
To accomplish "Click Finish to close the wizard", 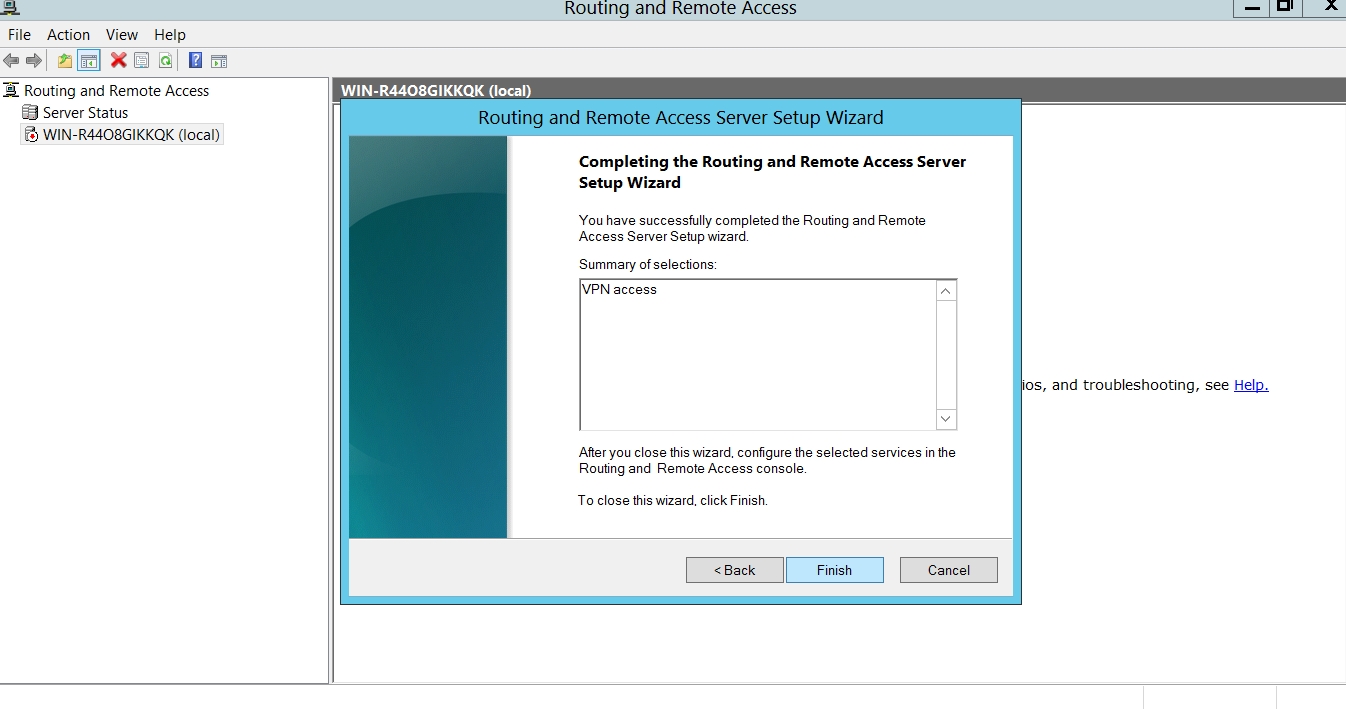I will (x=834, y=570).
